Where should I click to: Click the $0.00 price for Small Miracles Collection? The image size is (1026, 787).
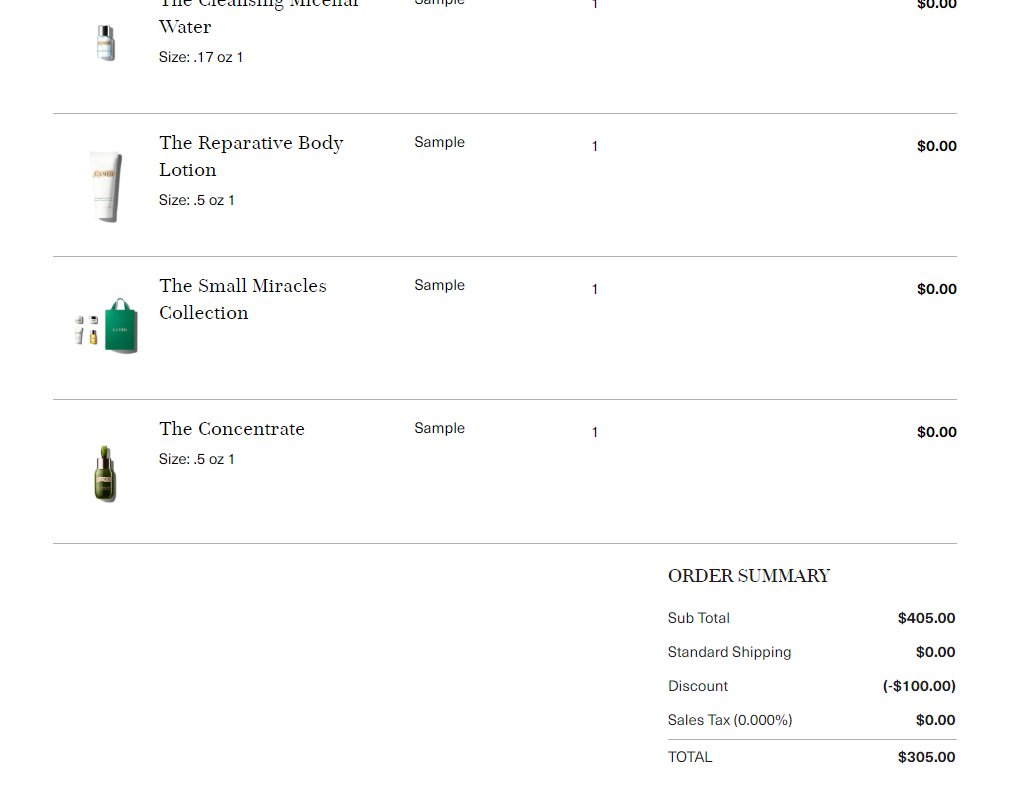936,289
